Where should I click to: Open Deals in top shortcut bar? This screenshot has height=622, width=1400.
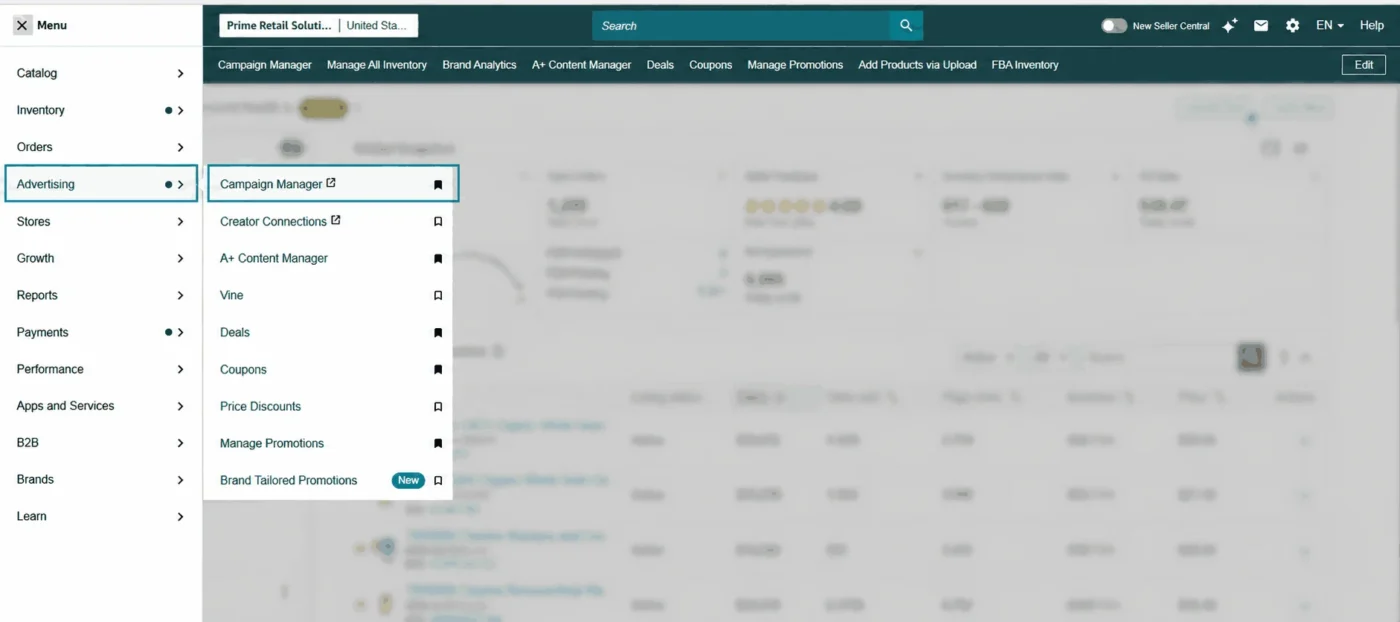coord(660,65)
